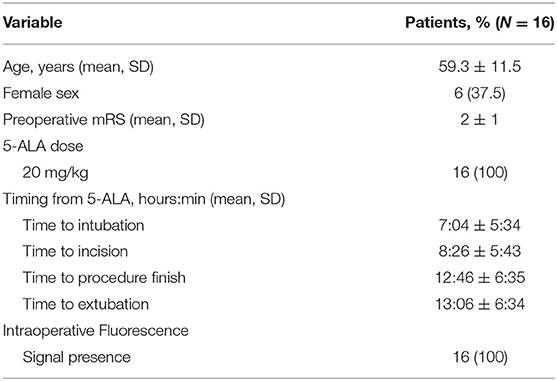Select the Time to incision label
This screenshot has width=557, height=381.
point(75,251)
